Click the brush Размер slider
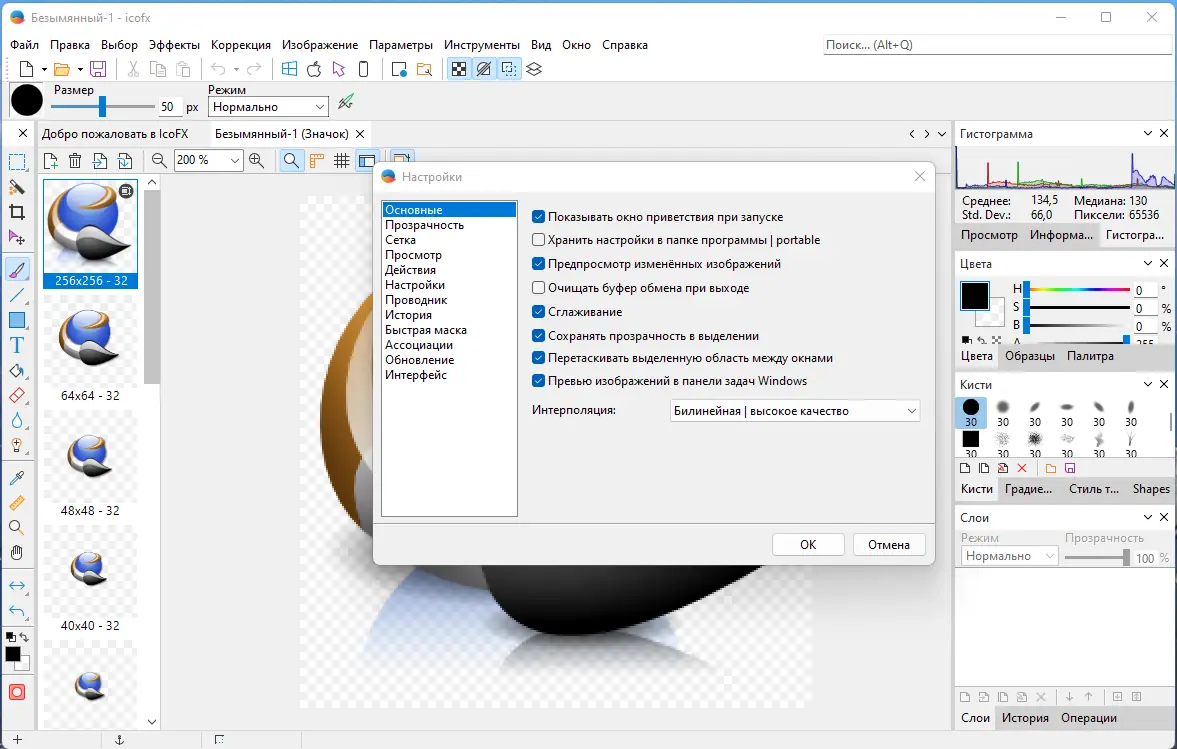1177x749 pixels. (x=103, y=107)
